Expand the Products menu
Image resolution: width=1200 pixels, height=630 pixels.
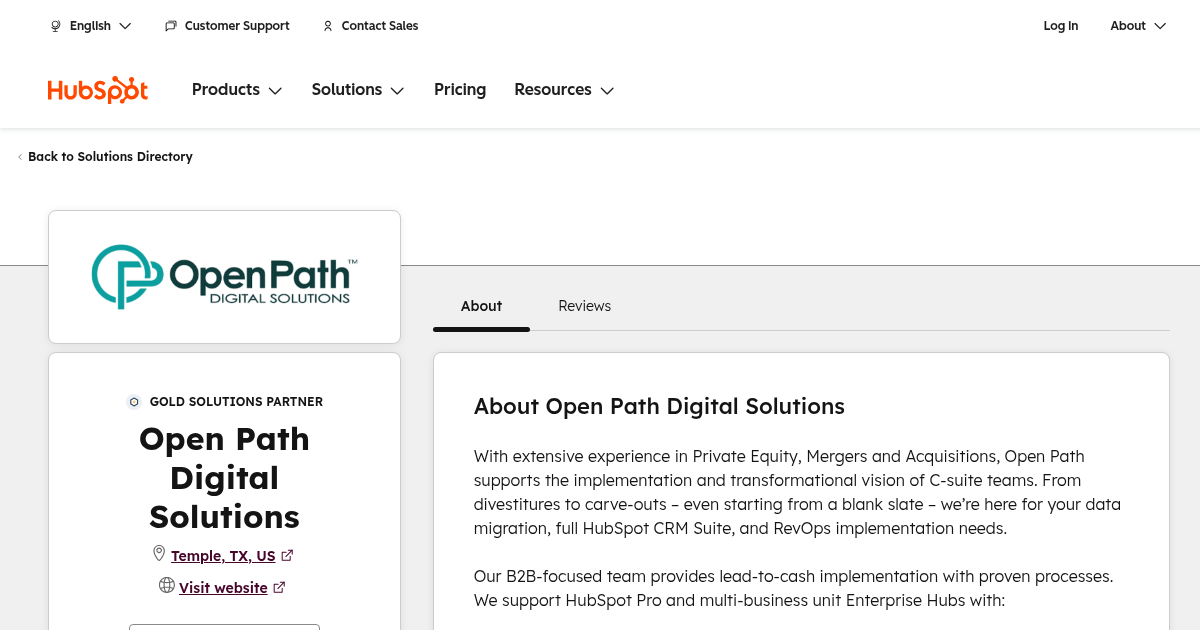[x=237, y=90]
